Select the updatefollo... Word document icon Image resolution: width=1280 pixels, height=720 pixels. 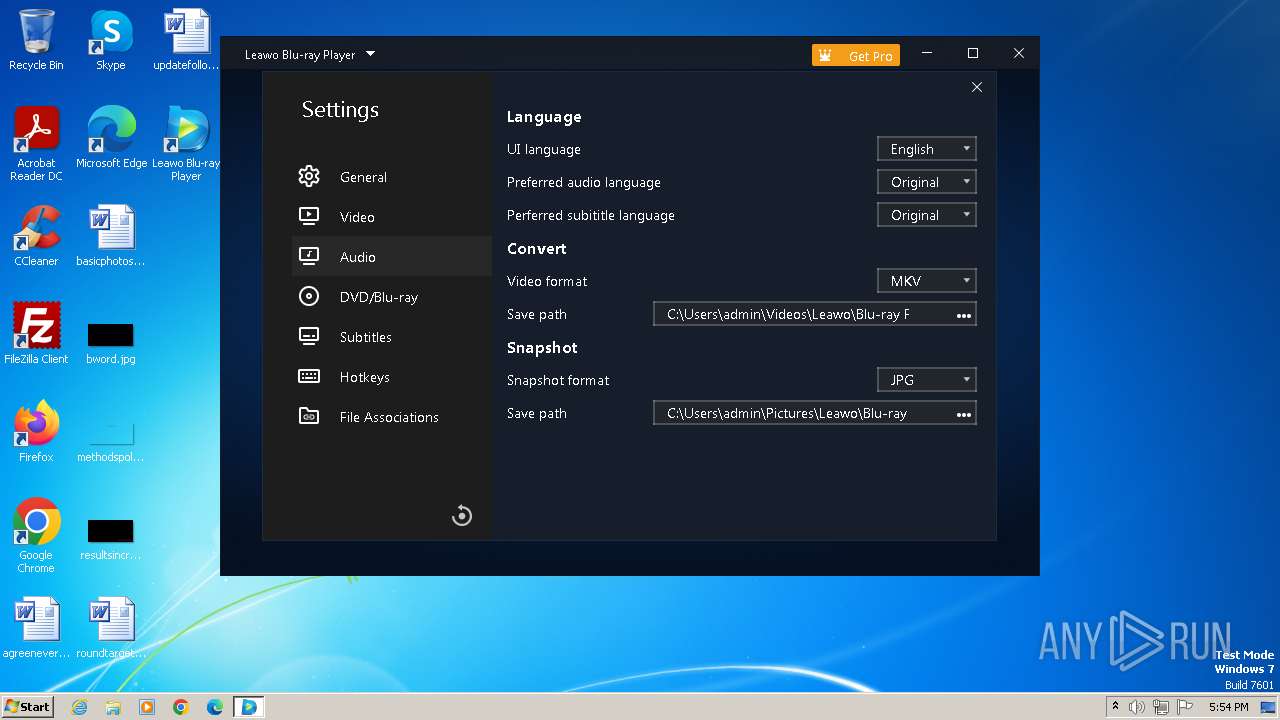point(186,40)
